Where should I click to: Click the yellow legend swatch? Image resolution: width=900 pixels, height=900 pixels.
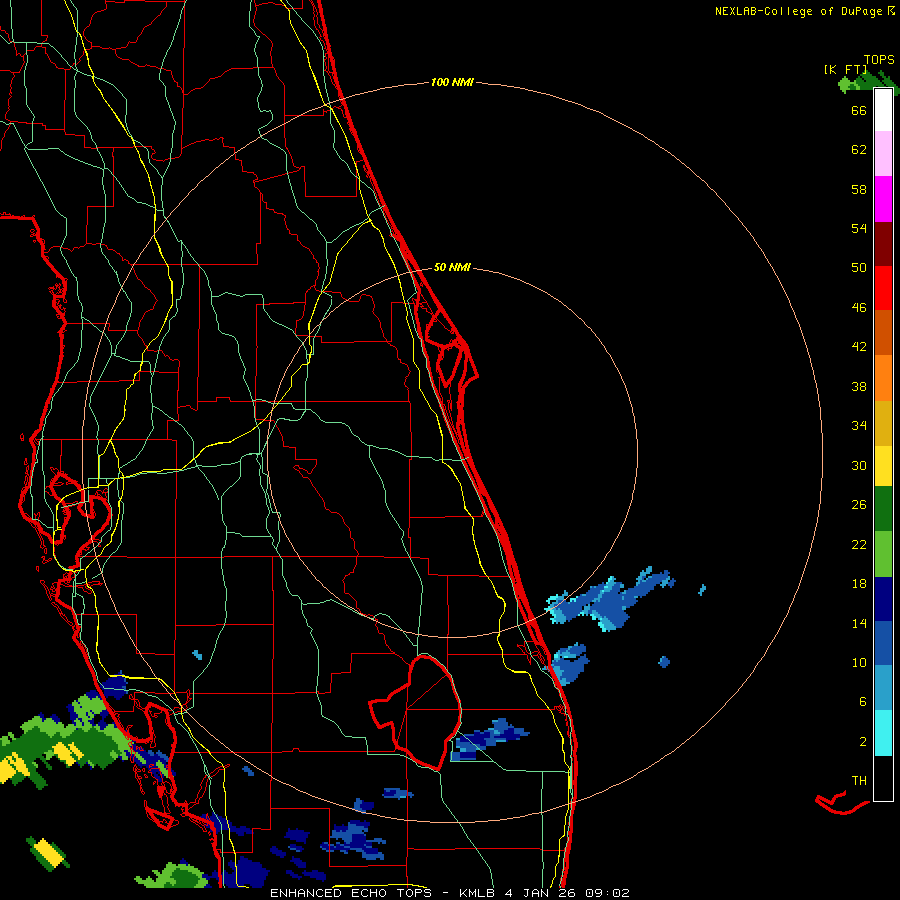coord(883,466)
